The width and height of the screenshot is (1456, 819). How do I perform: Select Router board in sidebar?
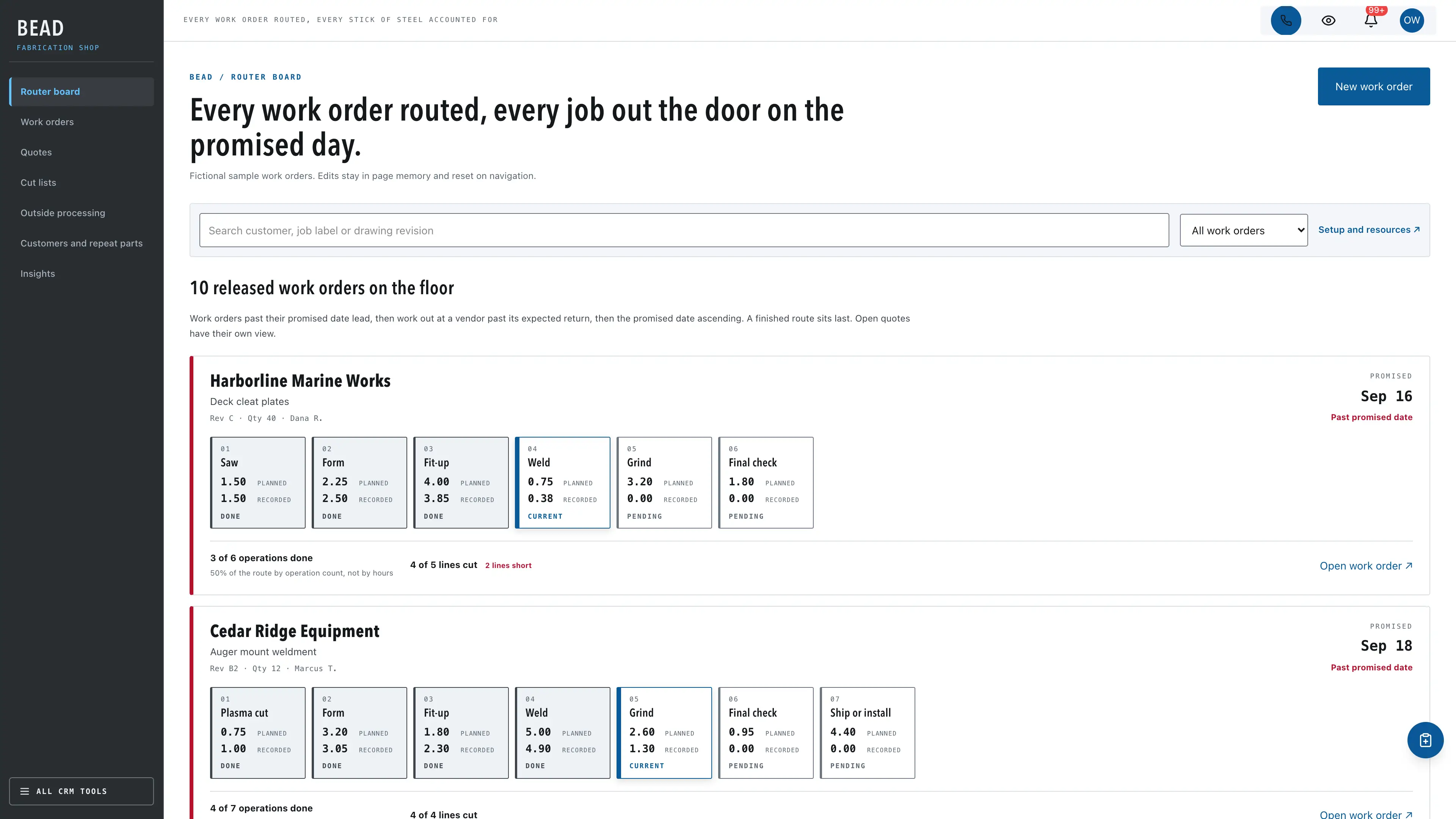pyautogui.click(x=82, y=91)
